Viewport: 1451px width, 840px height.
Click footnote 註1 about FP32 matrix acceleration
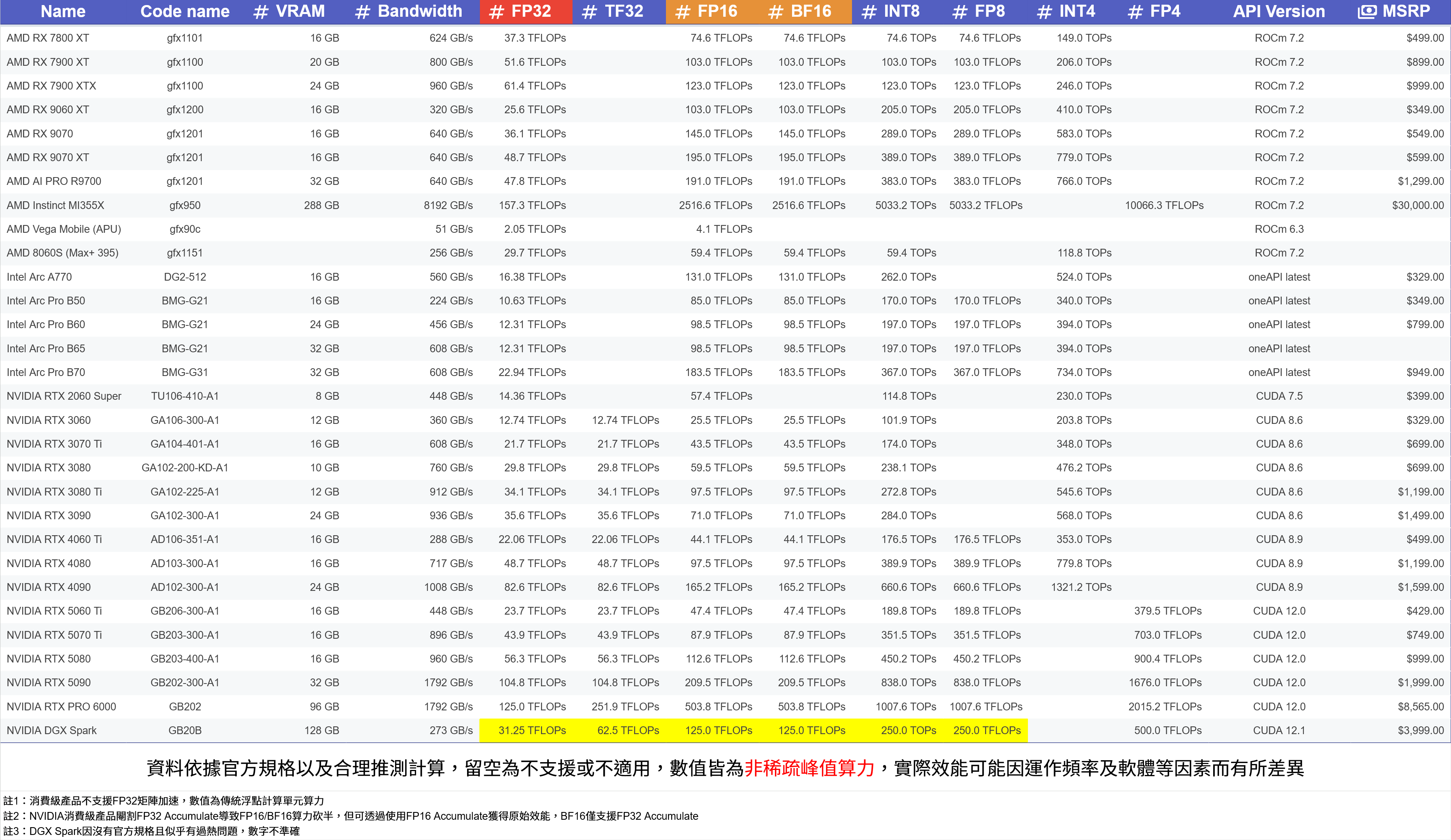(163, 801)
